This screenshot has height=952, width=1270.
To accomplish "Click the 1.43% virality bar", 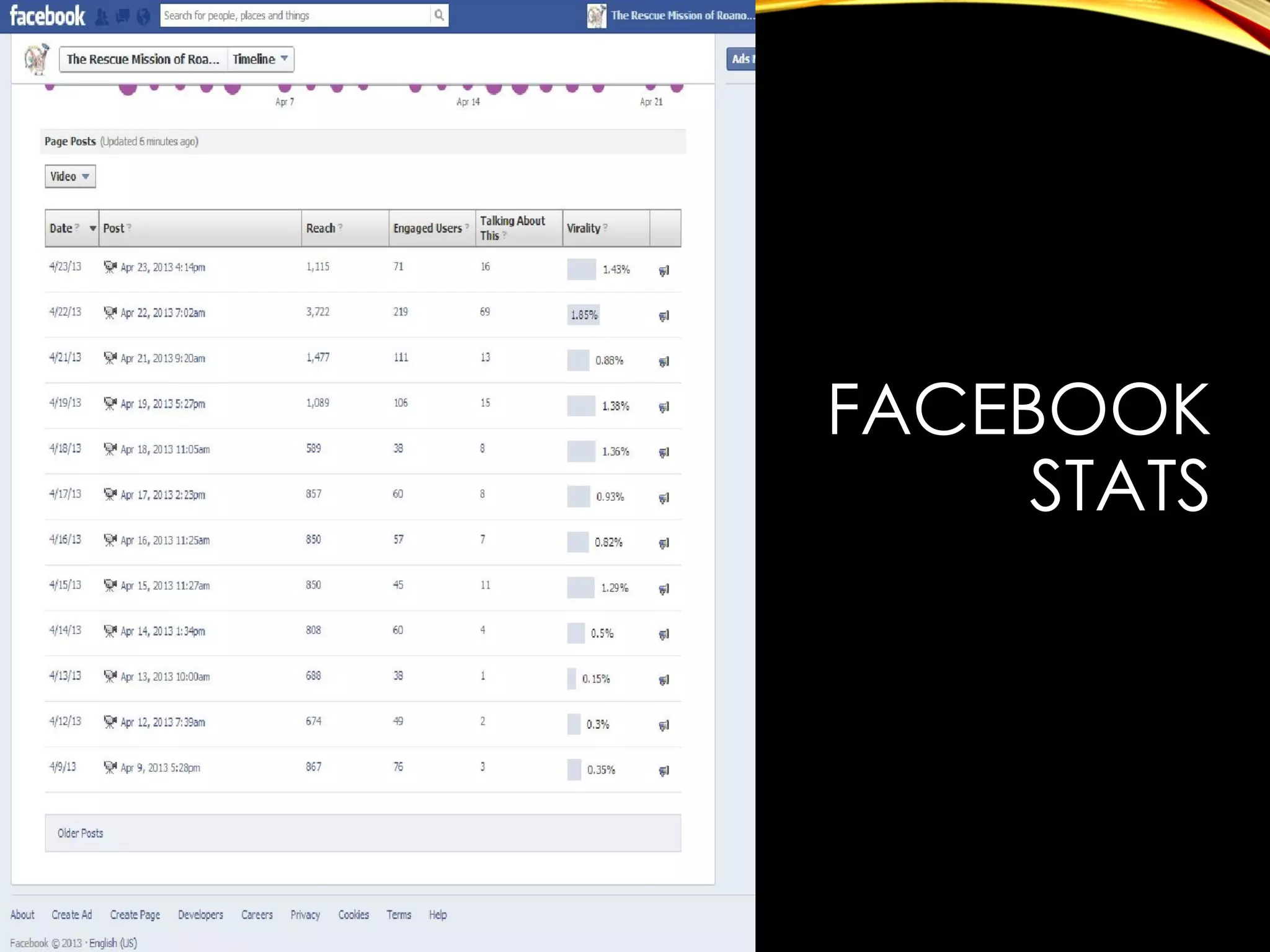I will pos(581,270).
